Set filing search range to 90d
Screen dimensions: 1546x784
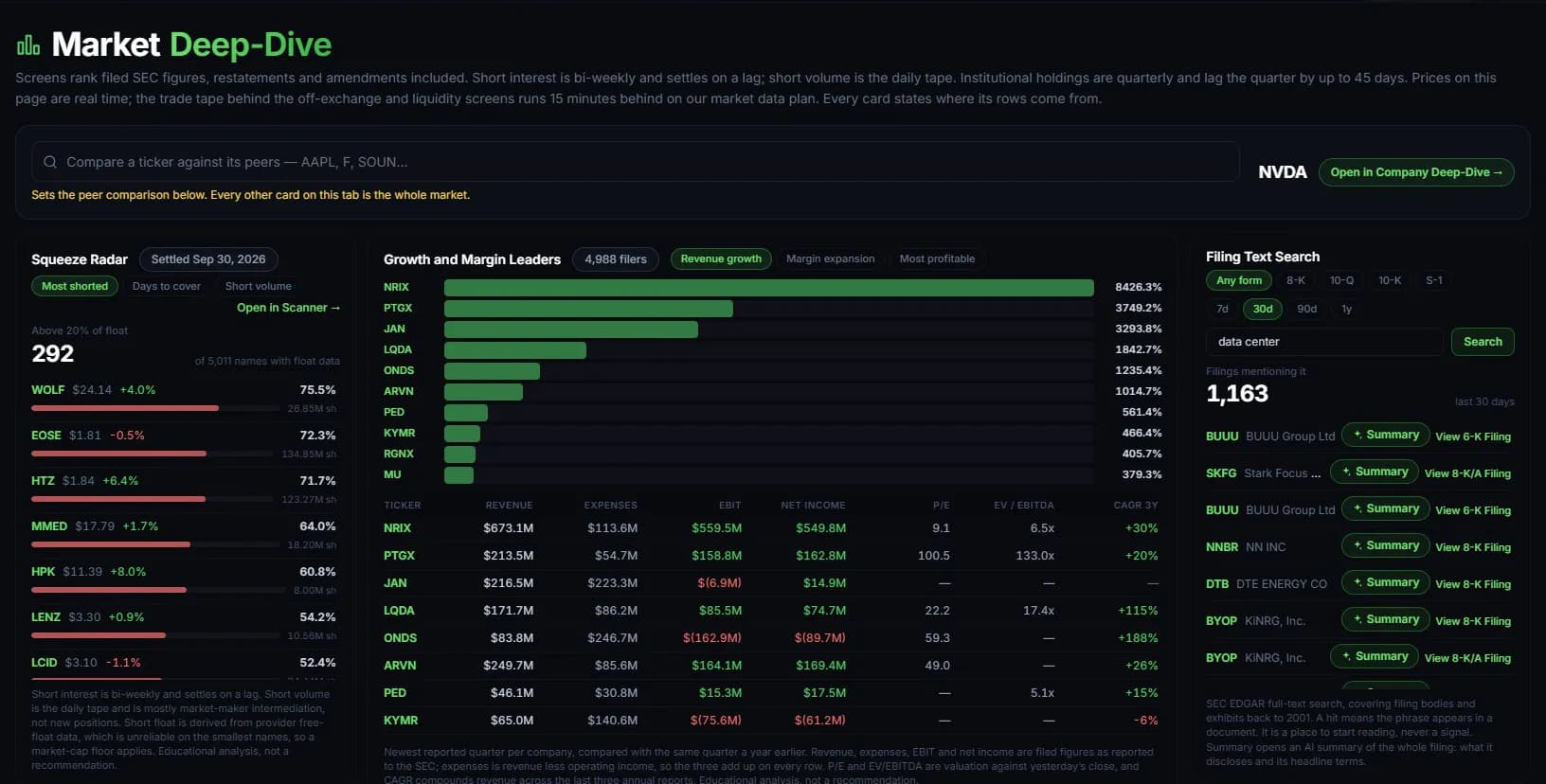[x=1307, y=309]
